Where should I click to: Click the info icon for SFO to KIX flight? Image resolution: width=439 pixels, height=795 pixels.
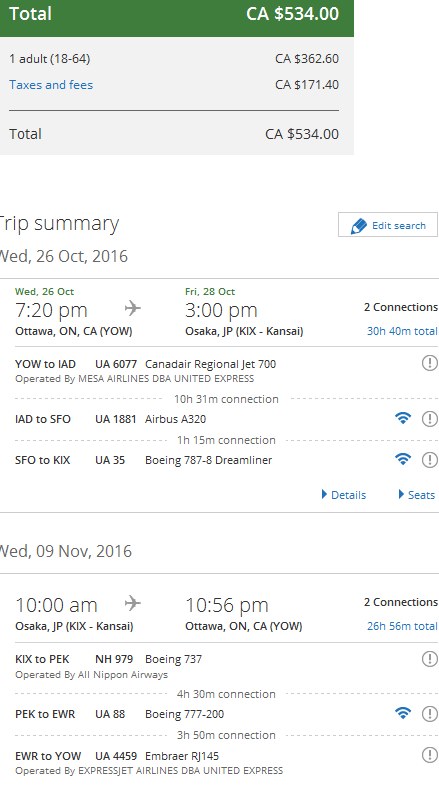429,459
